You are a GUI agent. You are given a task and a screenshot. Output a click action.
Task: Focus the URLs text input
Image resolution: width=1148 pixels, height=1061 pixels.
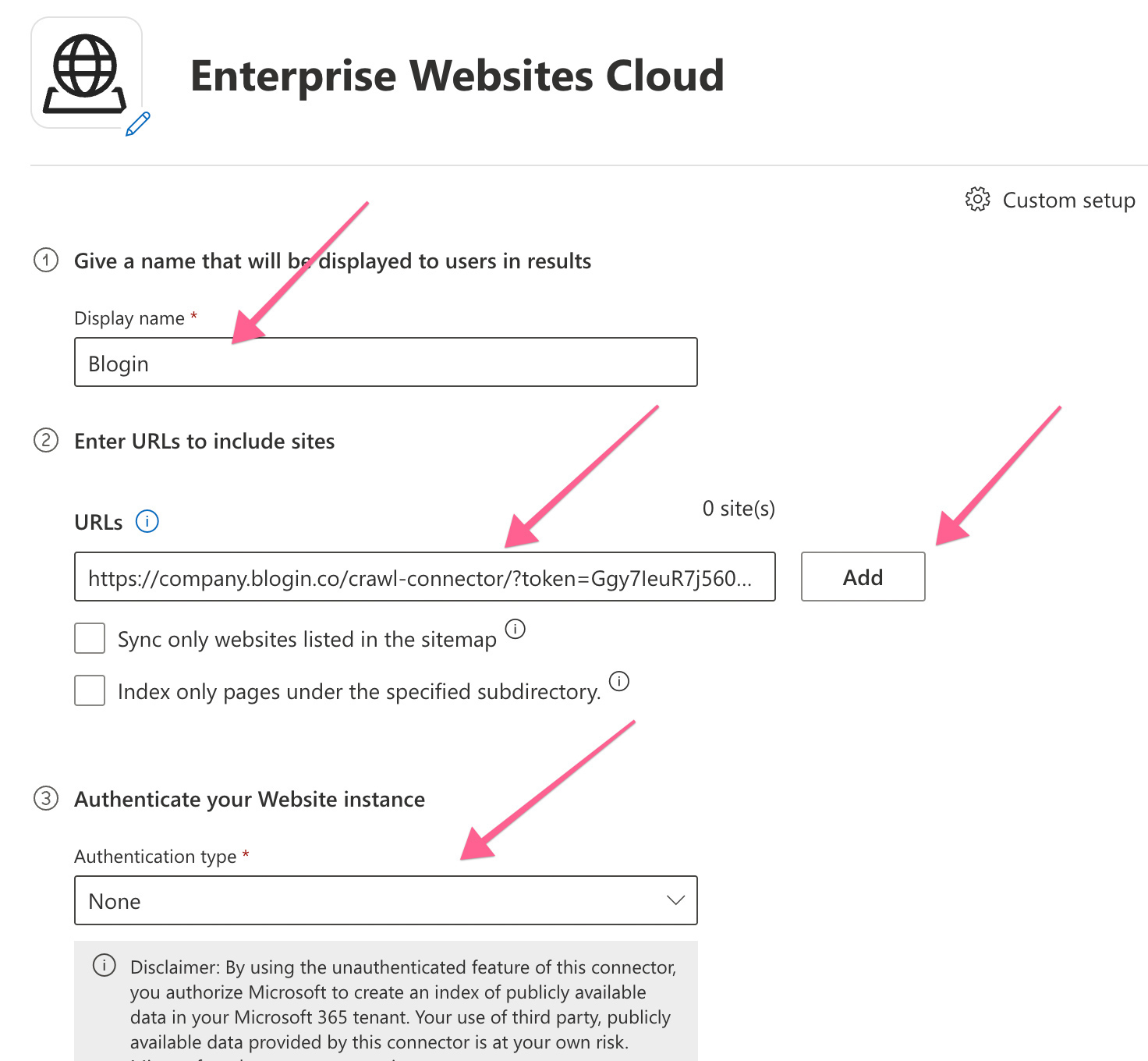(x=424, y=577)
